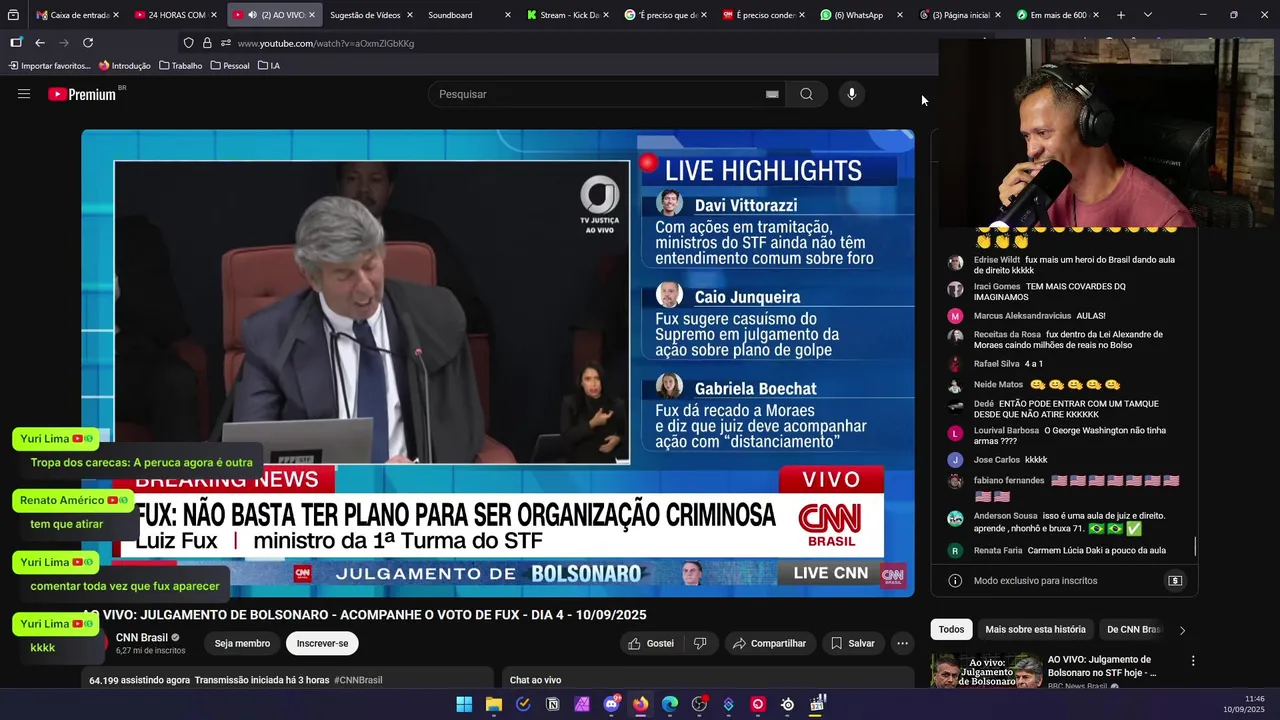The image size is (1280, 720).
Task: Open BBC News AO VIVO video thumbnail
Action: [x=986, y=670]
